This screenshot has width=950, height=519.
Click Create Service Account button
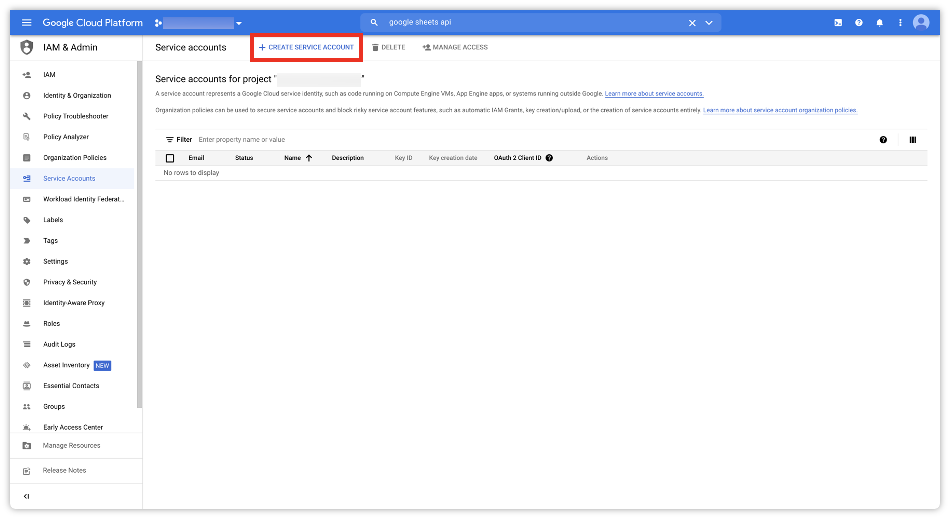click(x=306, y=47)
